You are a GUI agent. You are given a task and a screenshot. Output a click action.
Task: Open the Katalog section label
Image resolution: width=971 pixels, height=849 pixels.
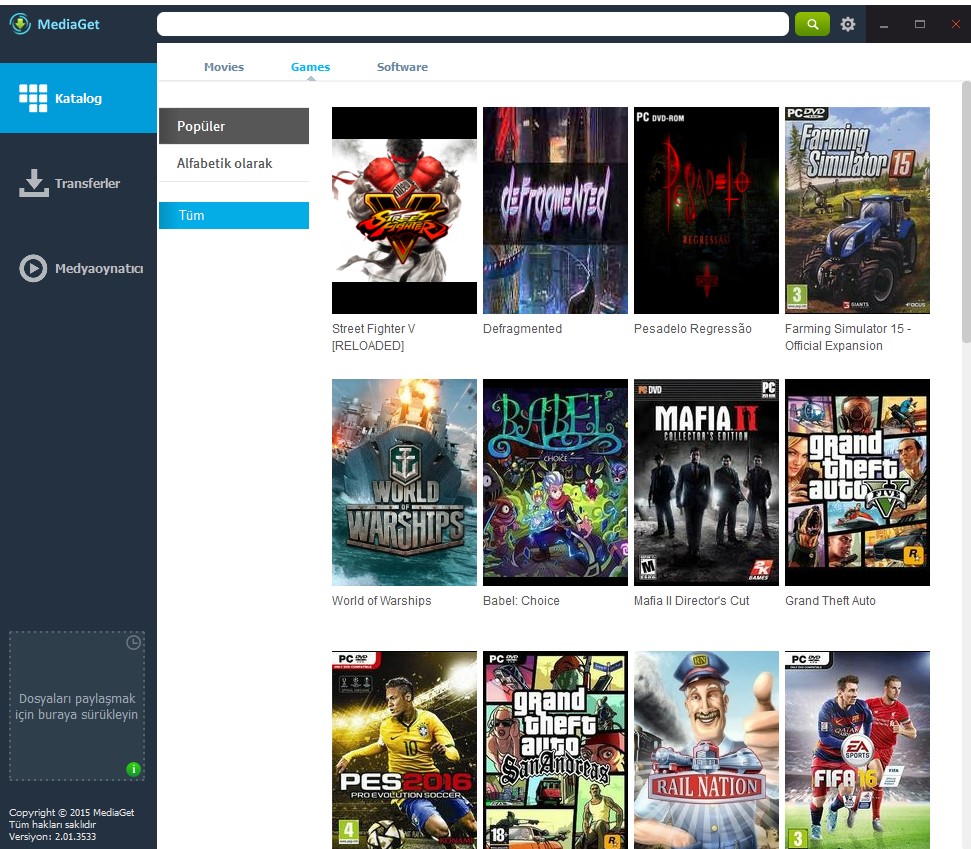79,98
